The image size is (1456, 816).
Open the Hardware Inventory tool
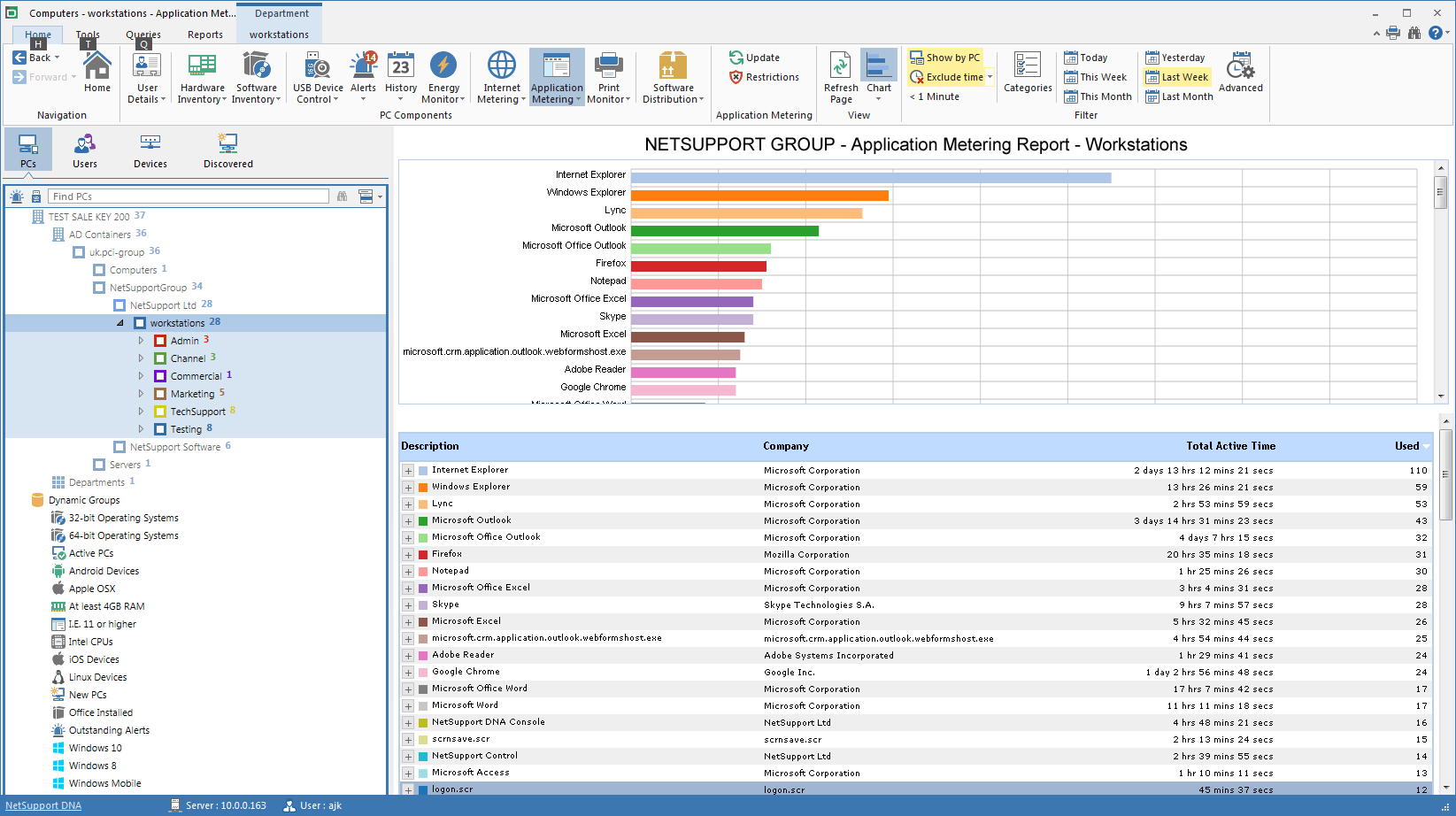coord(202,76)
